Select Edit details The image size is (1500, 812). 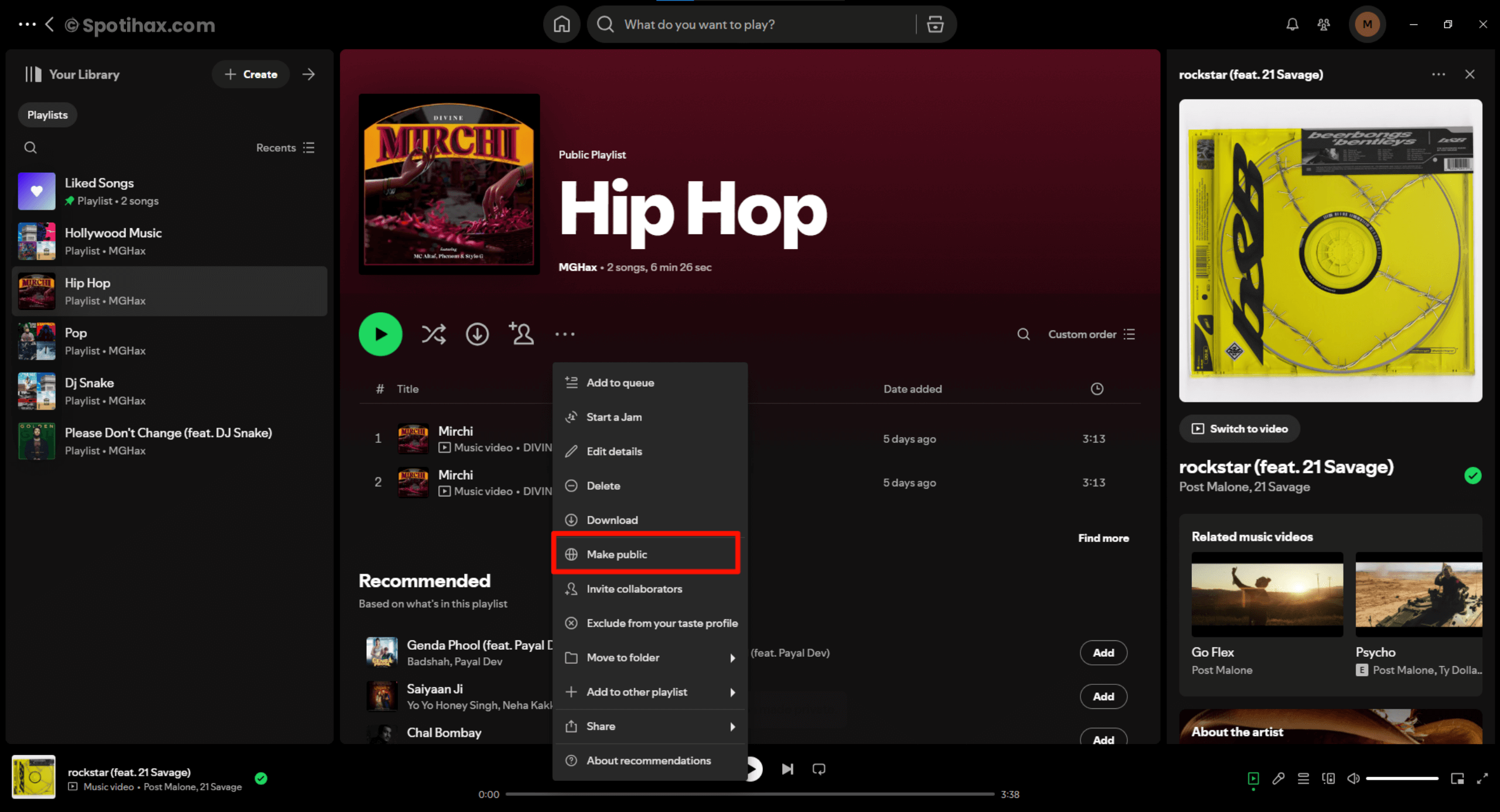(650, 452)
